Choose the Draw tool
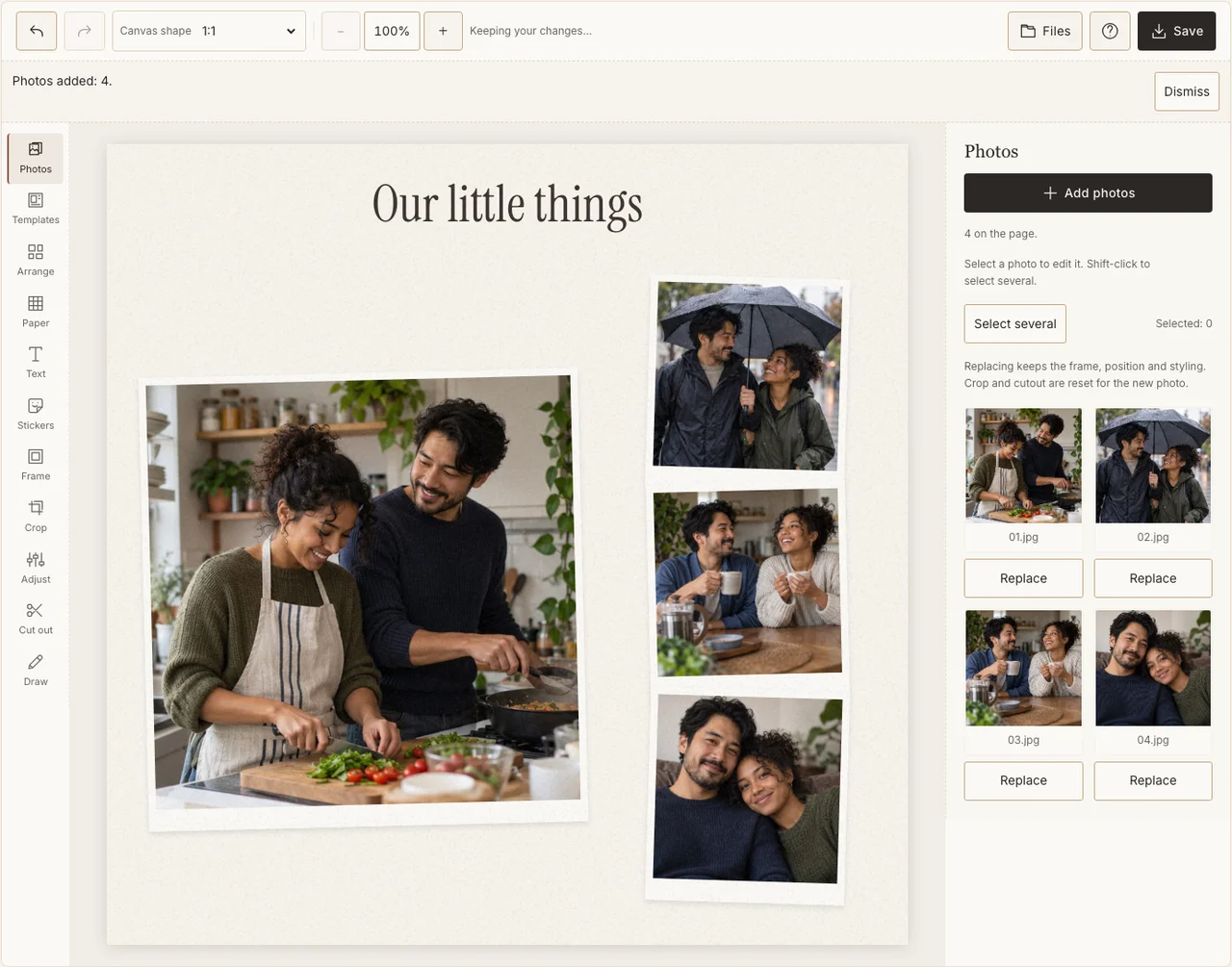Image resolution: width=1232 pixels, height=967 pixels. [x=36, y=671]
